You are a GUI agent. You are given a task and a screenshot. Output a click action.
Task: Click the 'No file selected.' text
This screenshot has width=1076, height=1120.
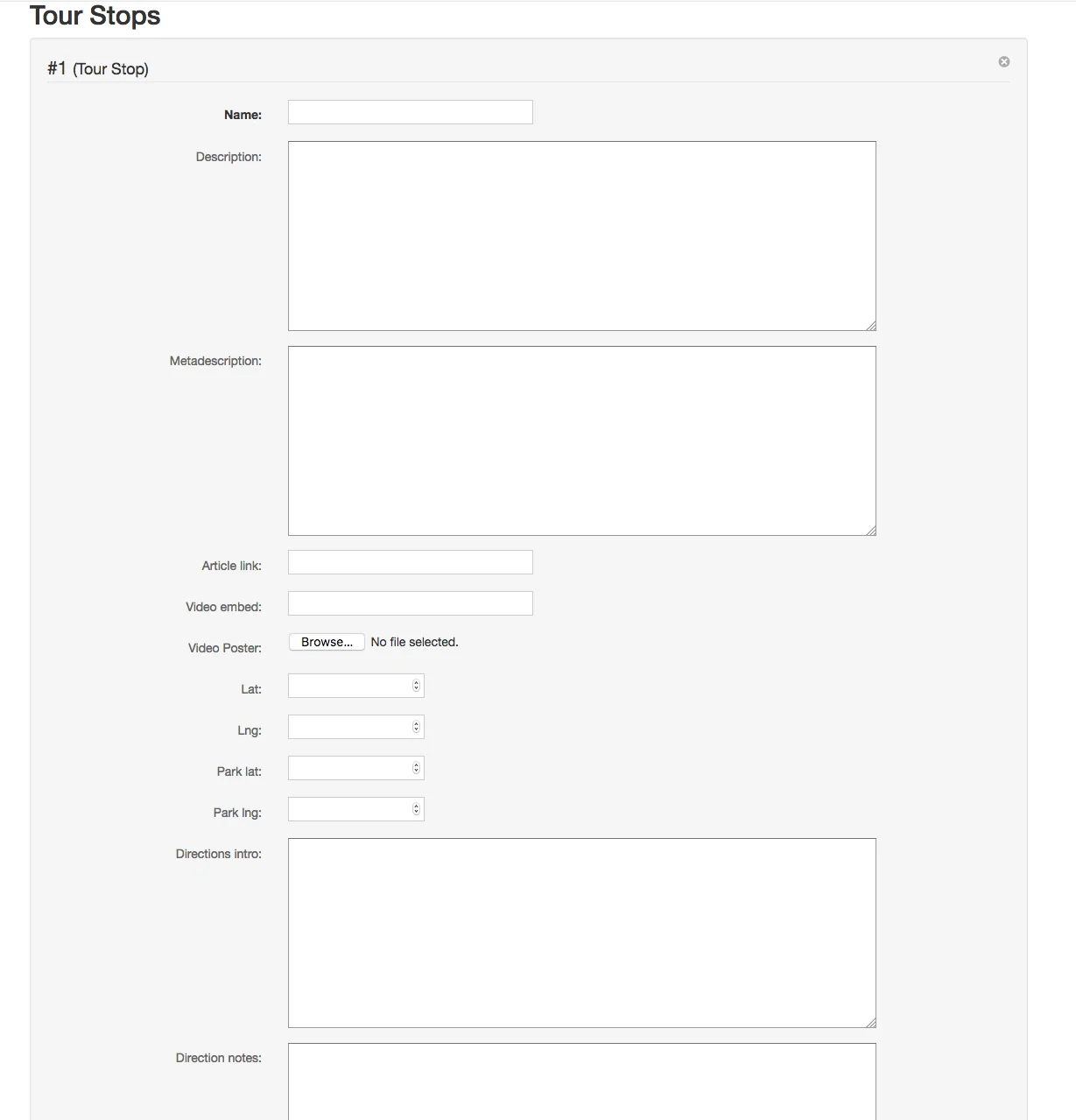click(x=414, y=642)
